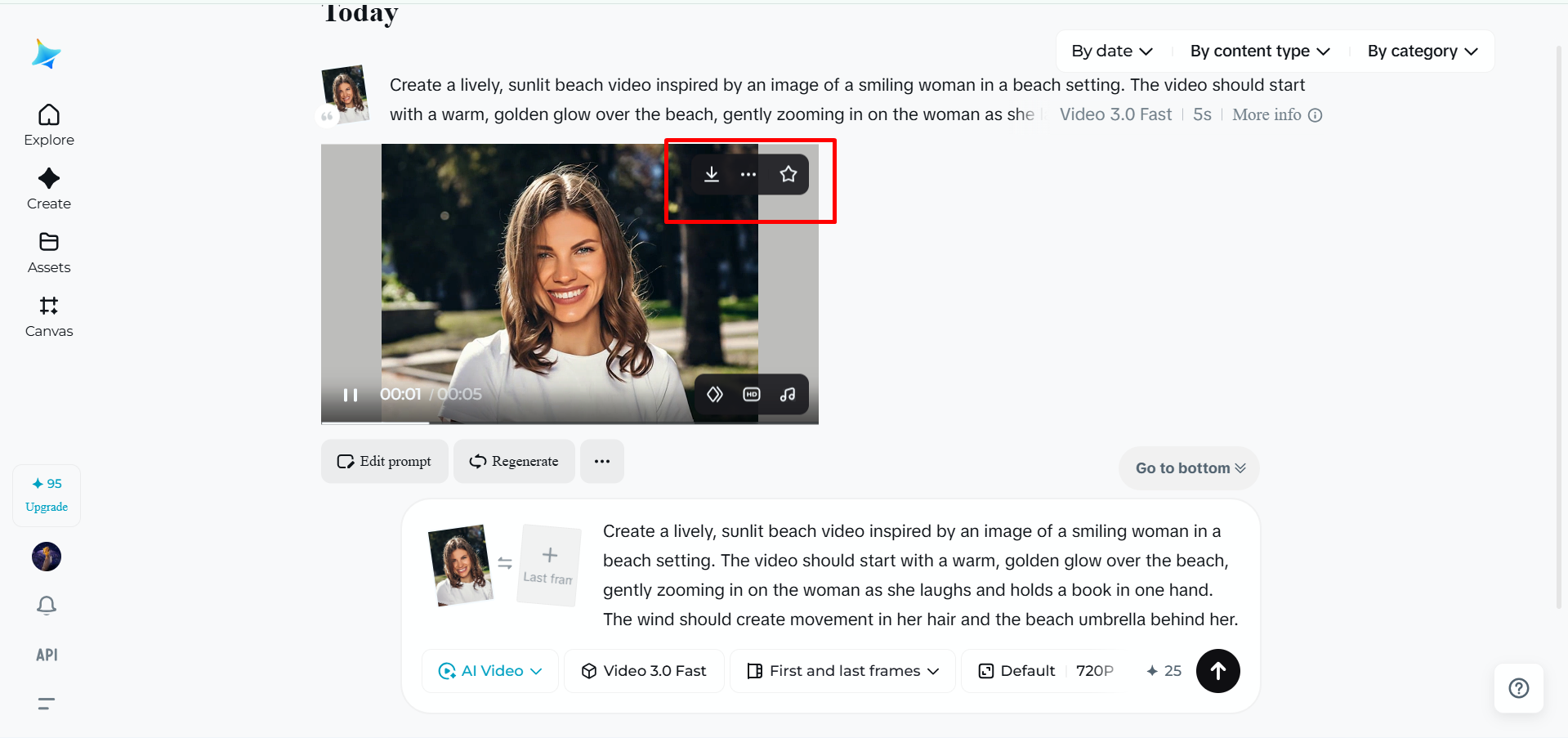Click the first frame image in prompt box

click(460, 565)
